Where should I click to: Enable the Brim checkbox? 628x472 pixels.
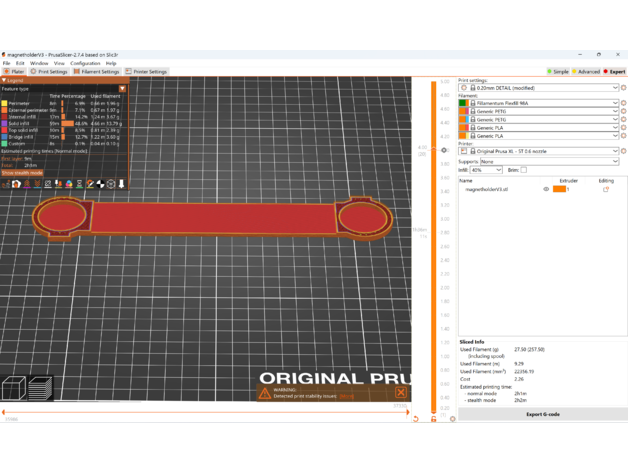[x=523, y=170]
